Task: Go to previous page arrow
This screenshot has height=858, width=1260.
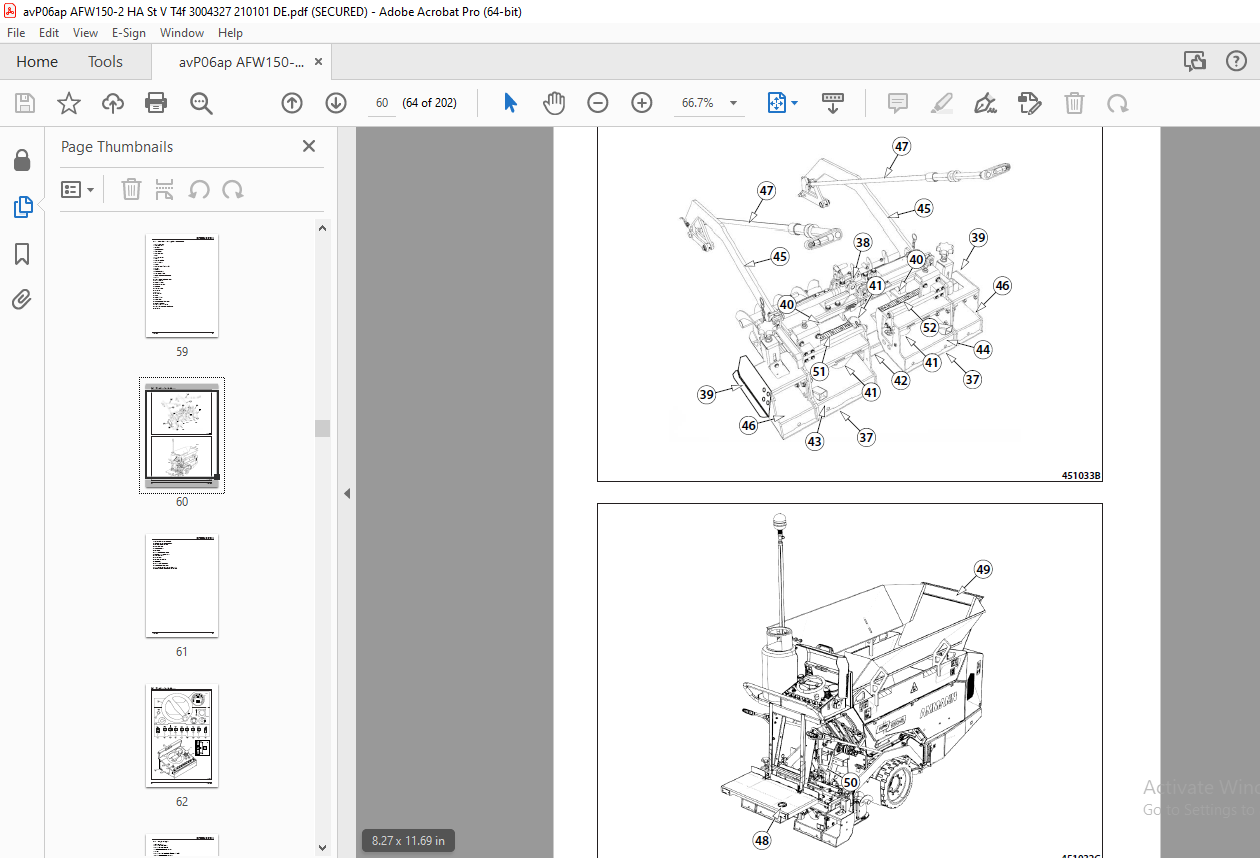Action: (x=291, y=103)
